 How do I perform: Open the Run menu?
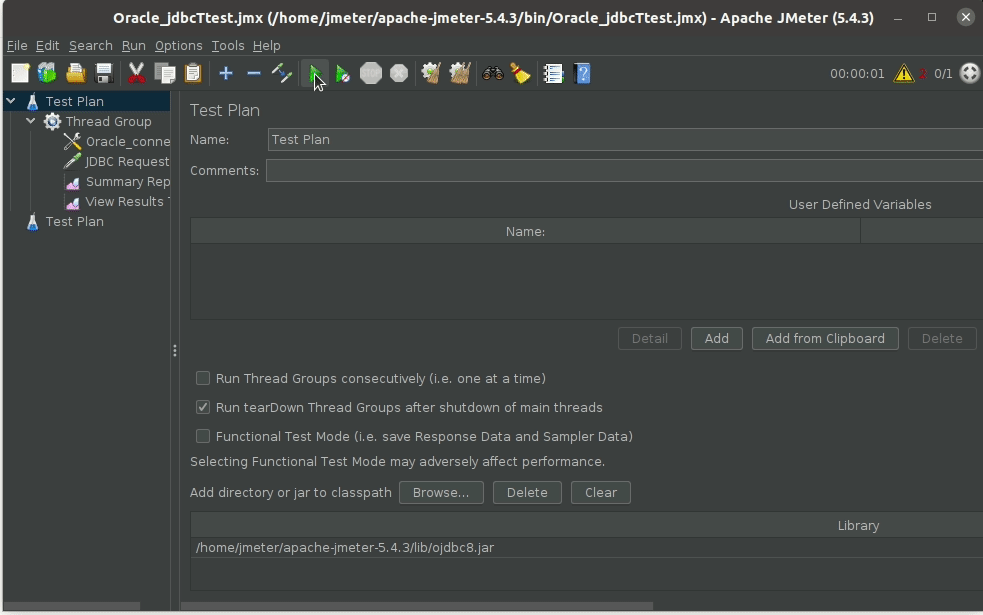point(134,46)
